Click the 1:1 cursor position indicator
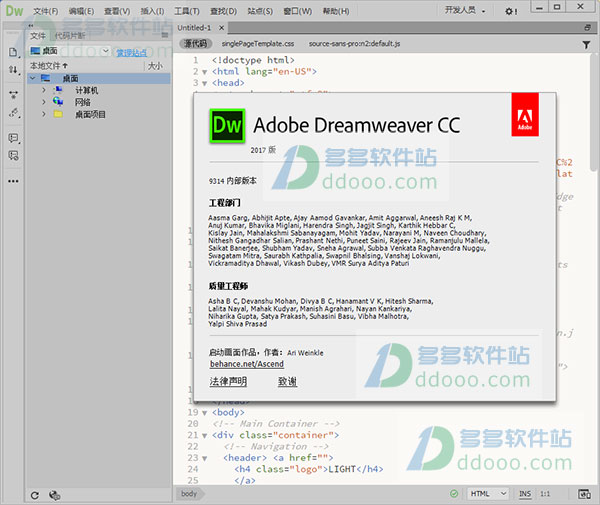Image resolution: width=600 pixels, height=505 pixels. point(545,494)
